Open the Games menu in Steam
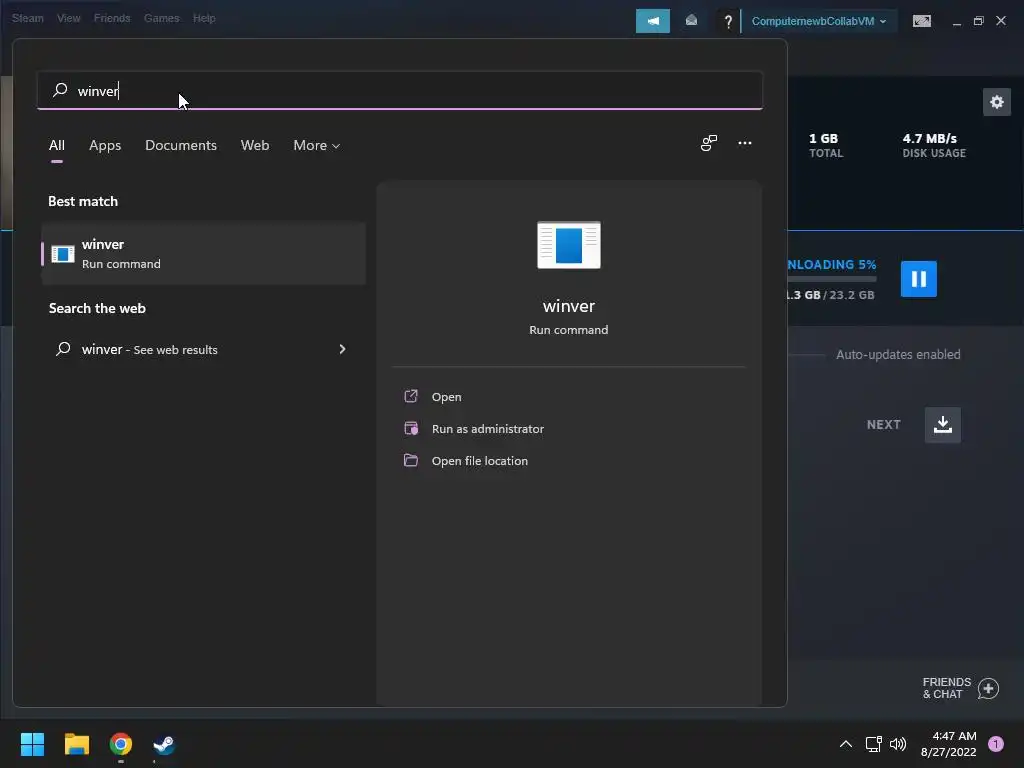Image resolution: width=1024 pixels, height=768 pixels. (161, 18)
